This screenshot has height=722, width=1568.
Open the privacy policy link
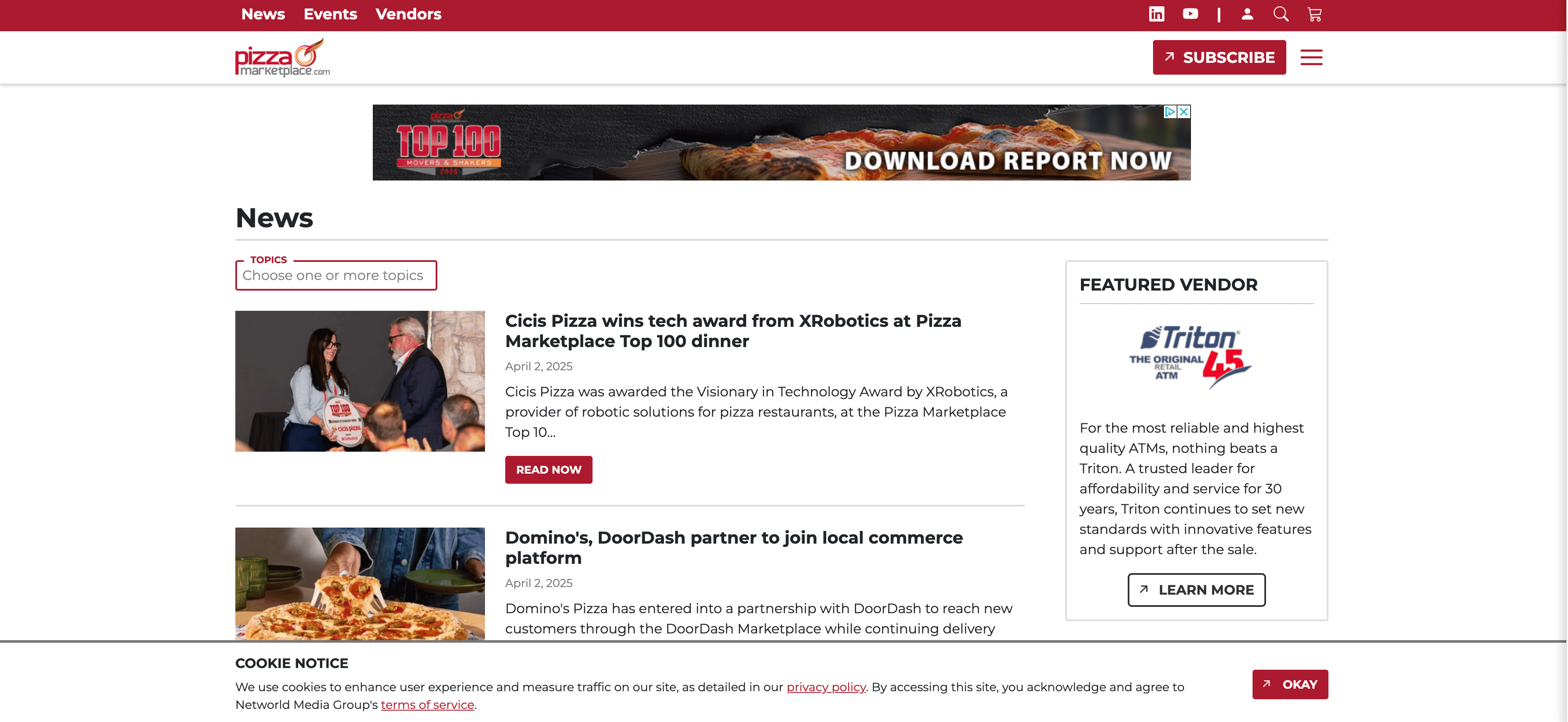pyautogui.click(x=825, y=687)
